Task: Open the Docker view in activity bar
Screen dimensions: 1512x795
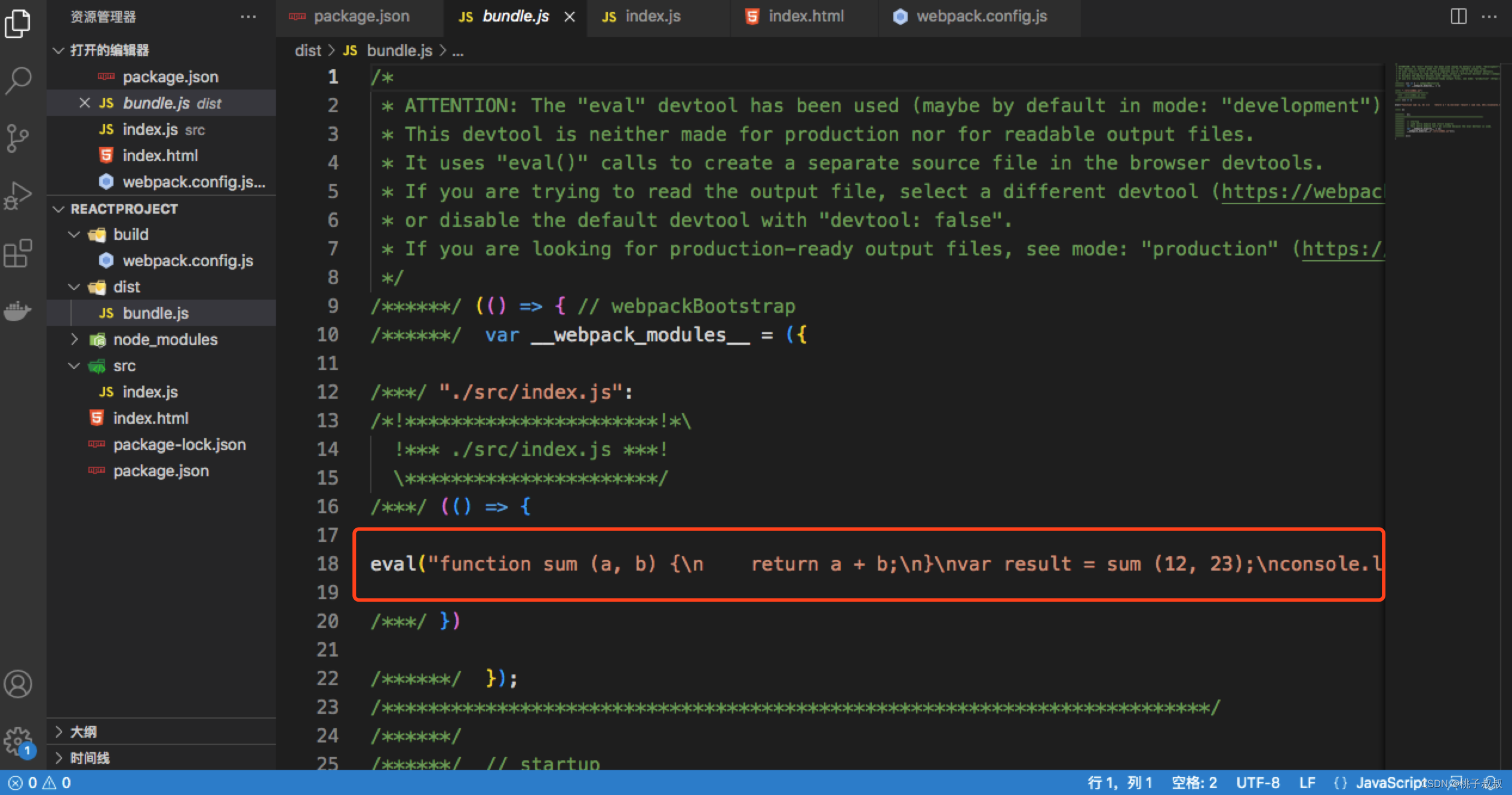Action: pyautogui.click(x=18, y=311)
